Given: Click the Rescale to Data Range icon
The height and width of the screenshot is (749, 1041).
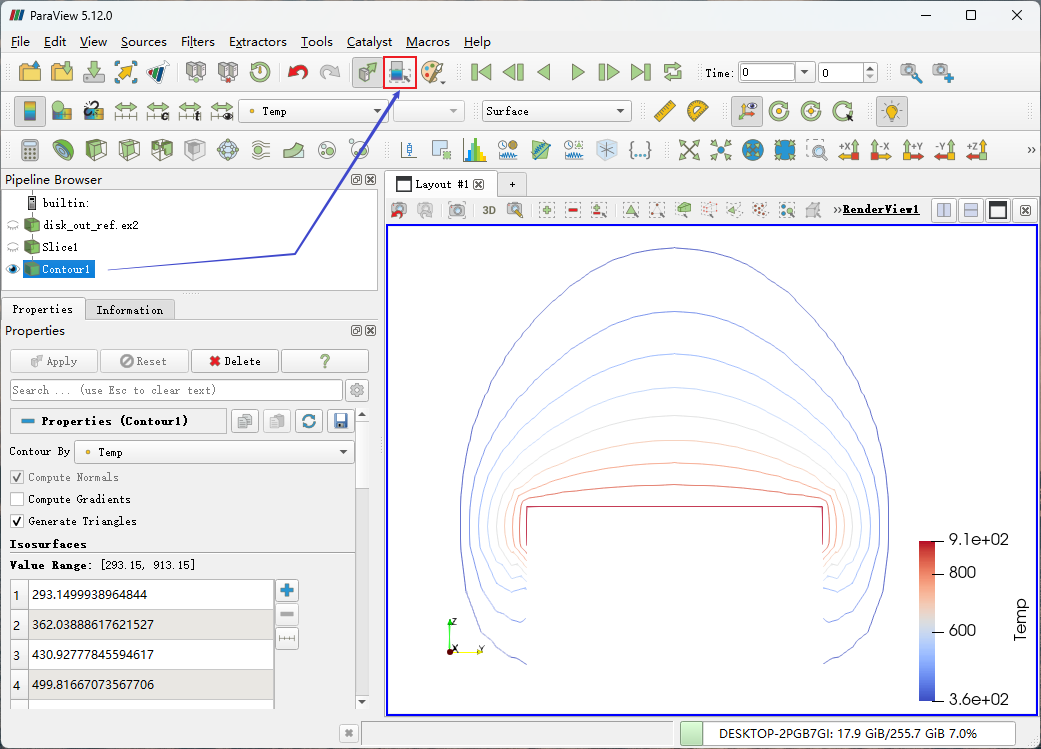Looking at the screenshot, I should [x=126, y=111].
